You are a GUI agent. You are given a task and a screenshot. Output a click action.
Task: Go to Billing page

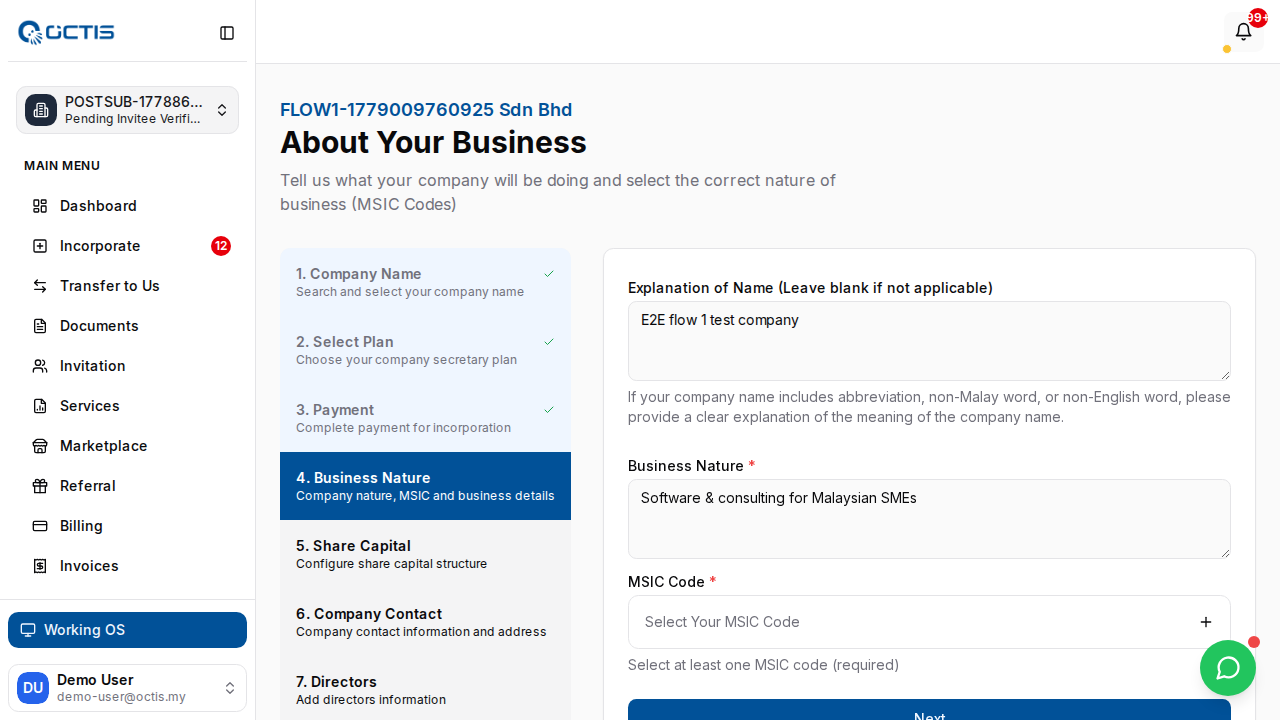point(127,526)
